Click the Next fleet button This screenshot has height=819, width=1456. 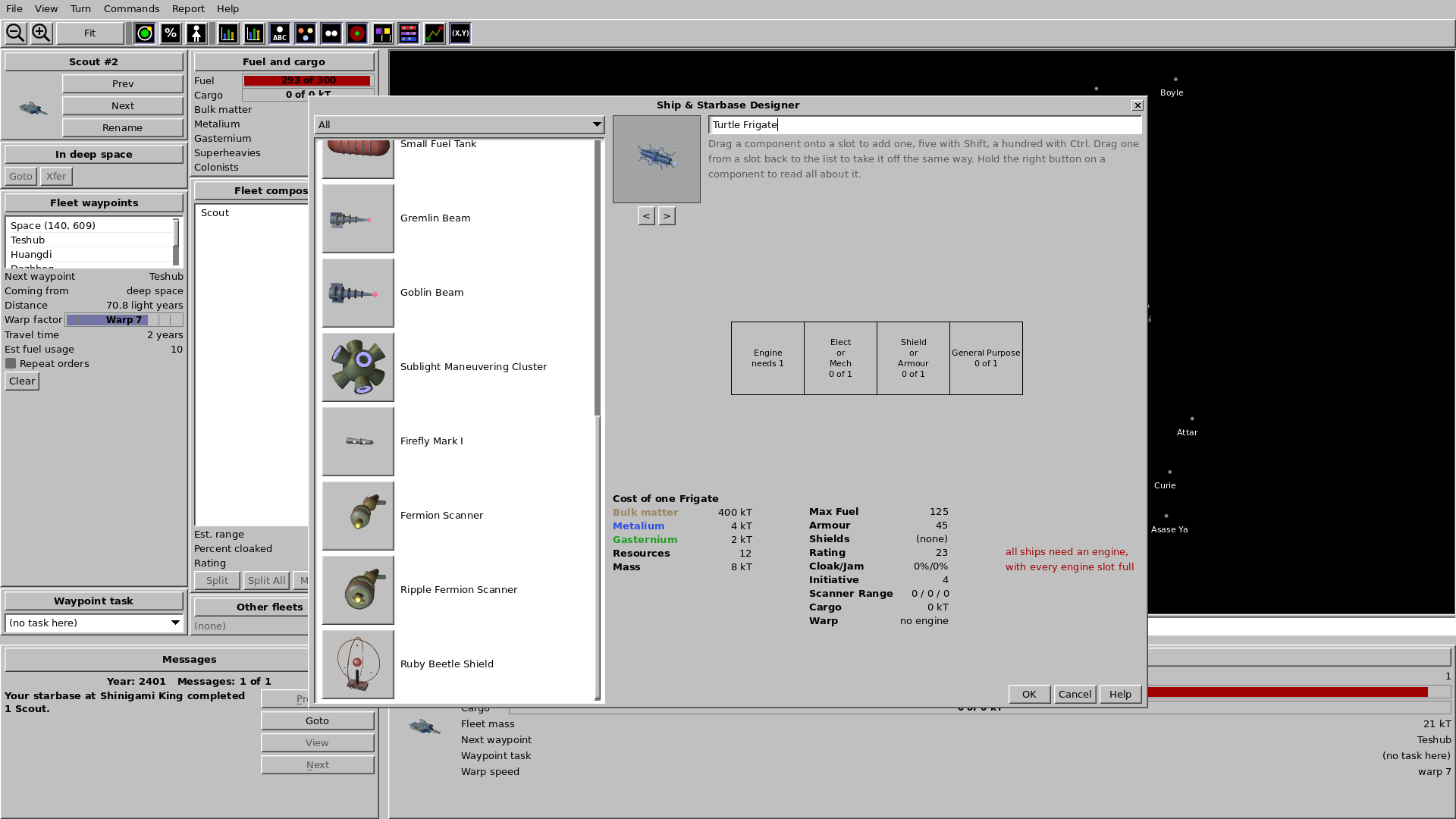click(x=123, y=105)
